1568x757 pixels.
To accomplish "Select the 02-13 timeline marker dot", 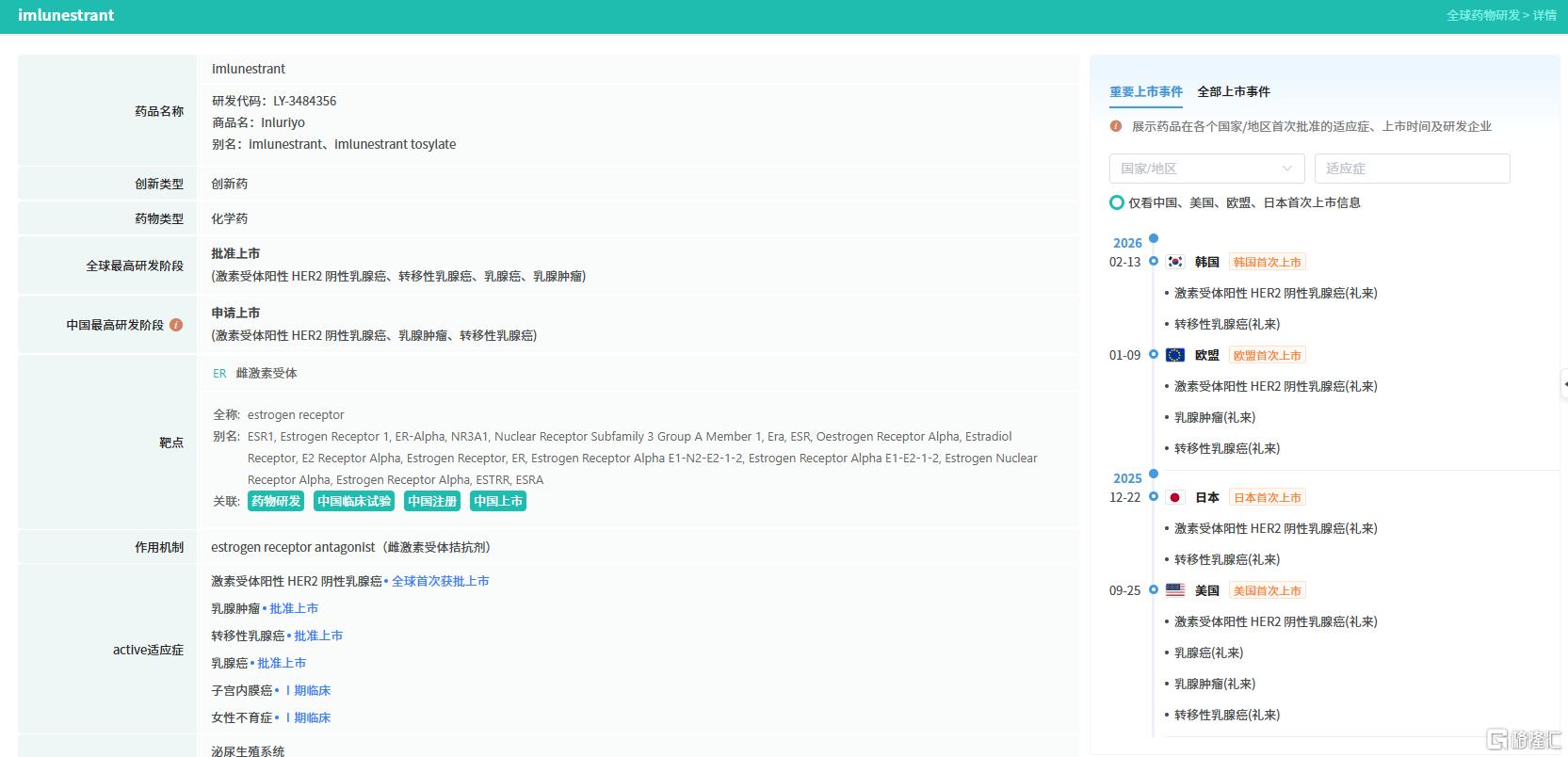I will pyautogui.click(x=1154, y=261).
